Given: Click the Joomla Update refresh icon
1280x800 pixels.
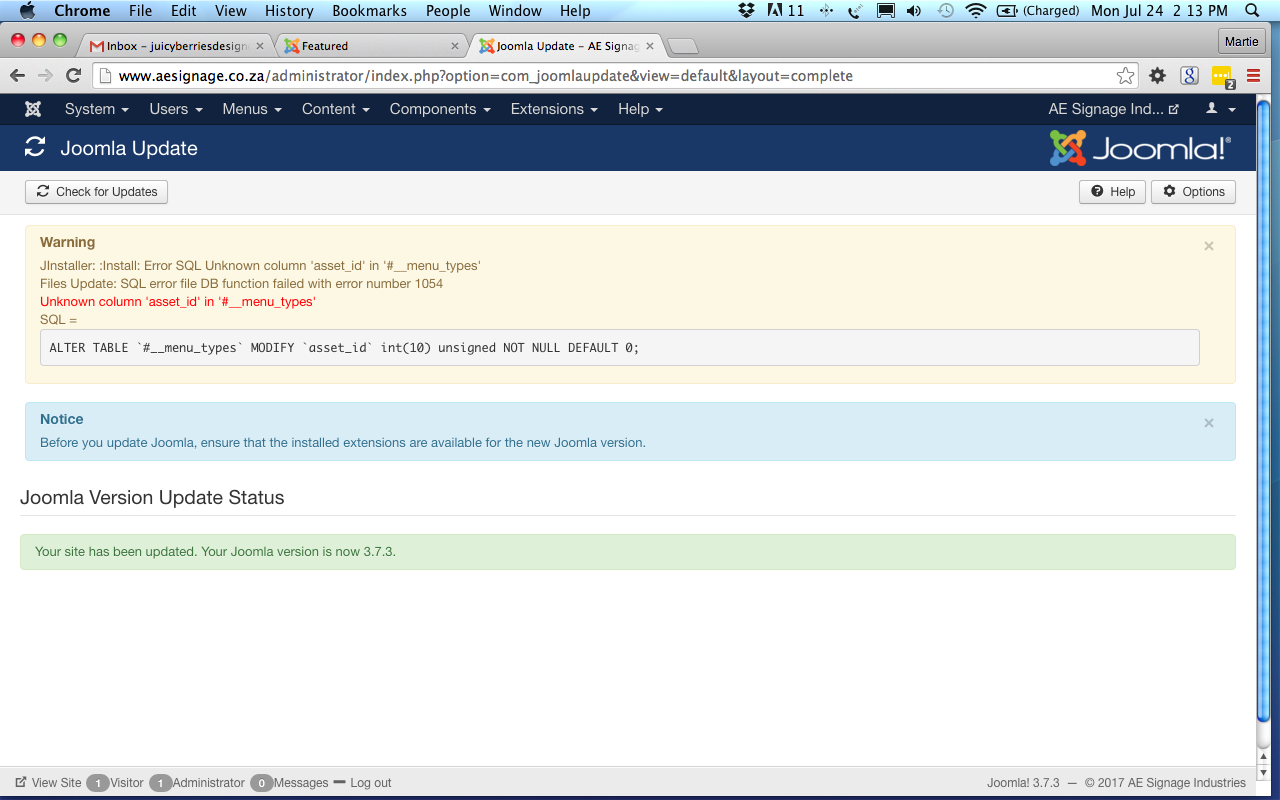Looking at the screenshot, I should point(35,147).
